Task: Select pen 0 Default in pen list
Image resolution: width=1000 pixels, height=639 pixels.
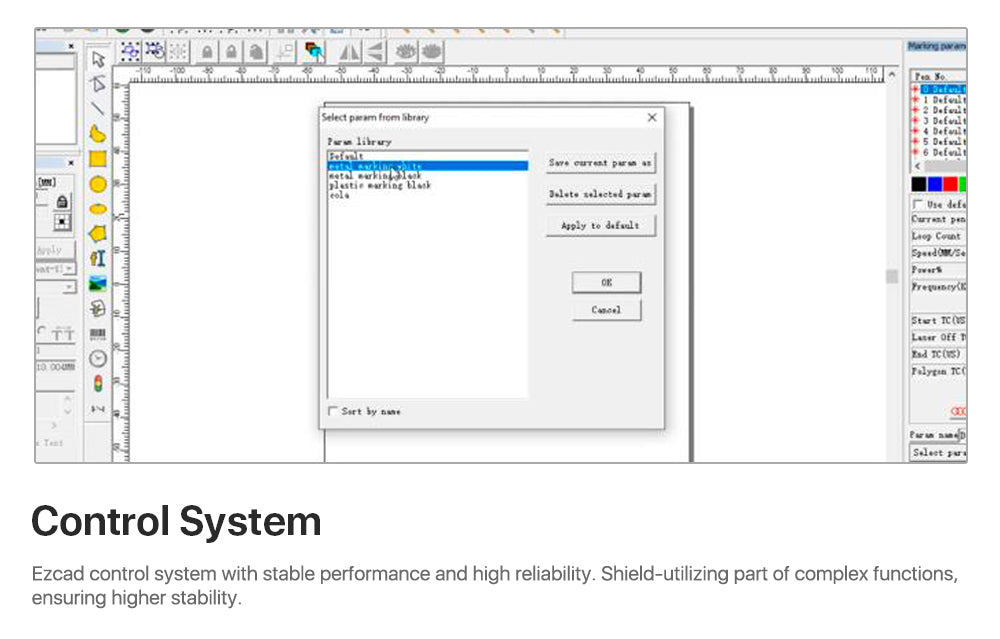Action: click(x=939, y=90)
